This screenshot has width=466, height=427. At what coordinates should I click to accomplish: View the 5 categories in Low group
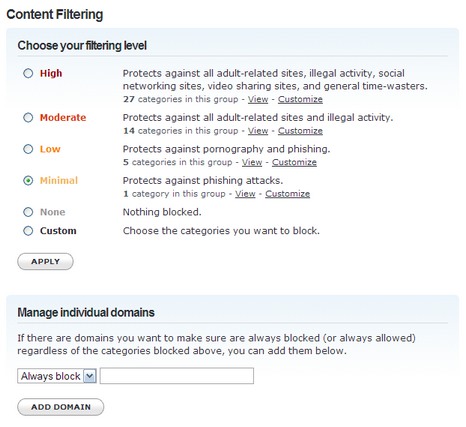click(252, 162)
